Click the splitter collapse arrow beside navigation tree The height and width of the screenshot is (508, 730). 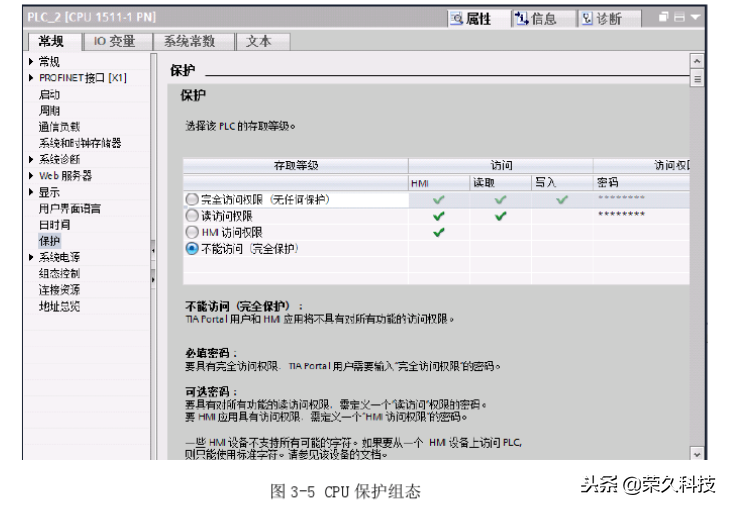(153, 249)
